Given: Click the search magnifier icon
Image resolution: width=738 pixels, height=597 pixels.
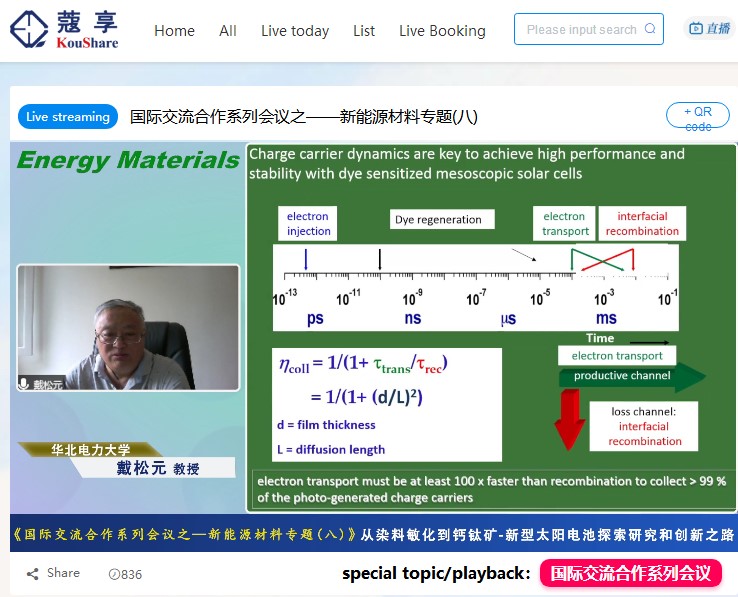Looking at the screenshot, I should (650, 29).
